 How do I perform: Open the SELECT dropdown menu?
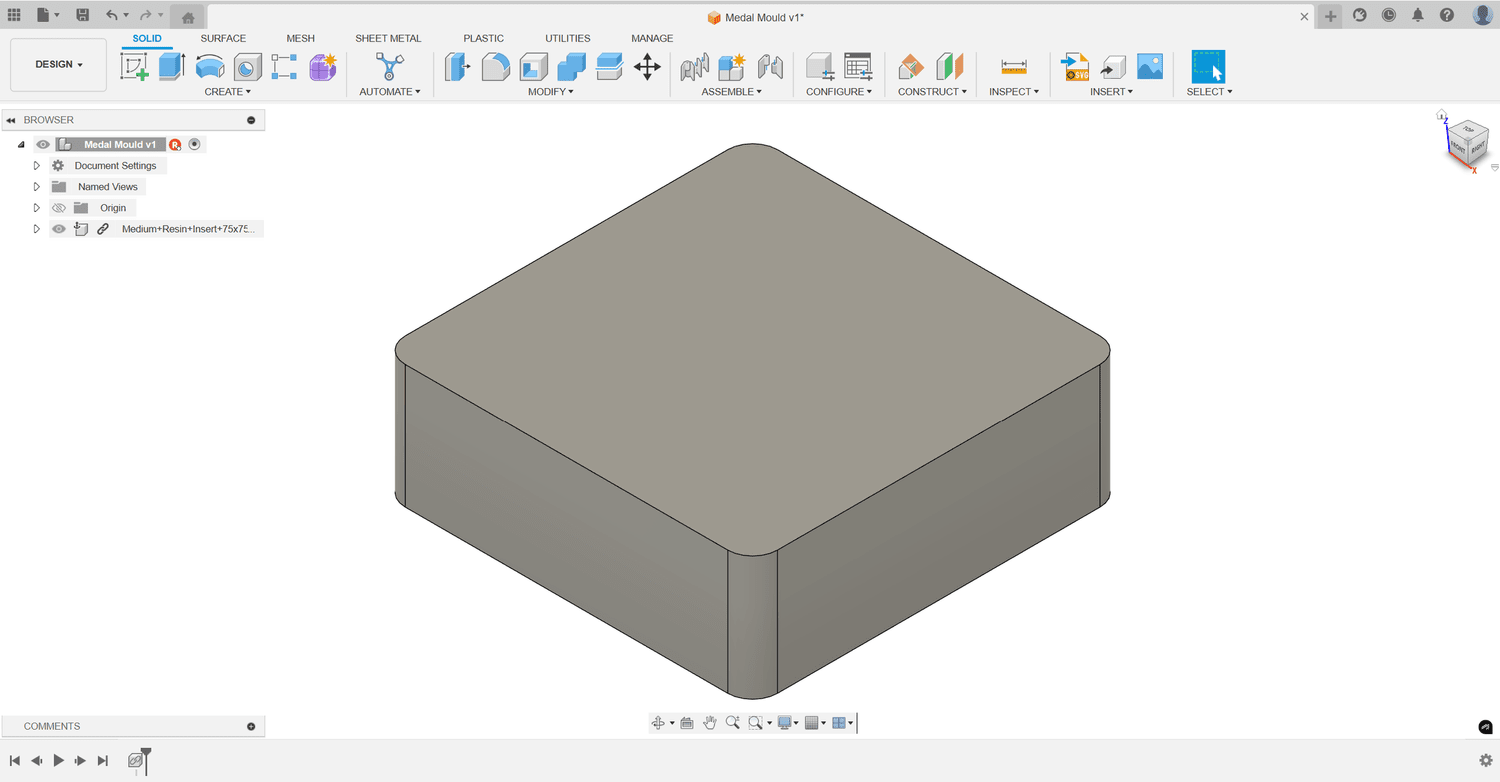click(1210, 92)
